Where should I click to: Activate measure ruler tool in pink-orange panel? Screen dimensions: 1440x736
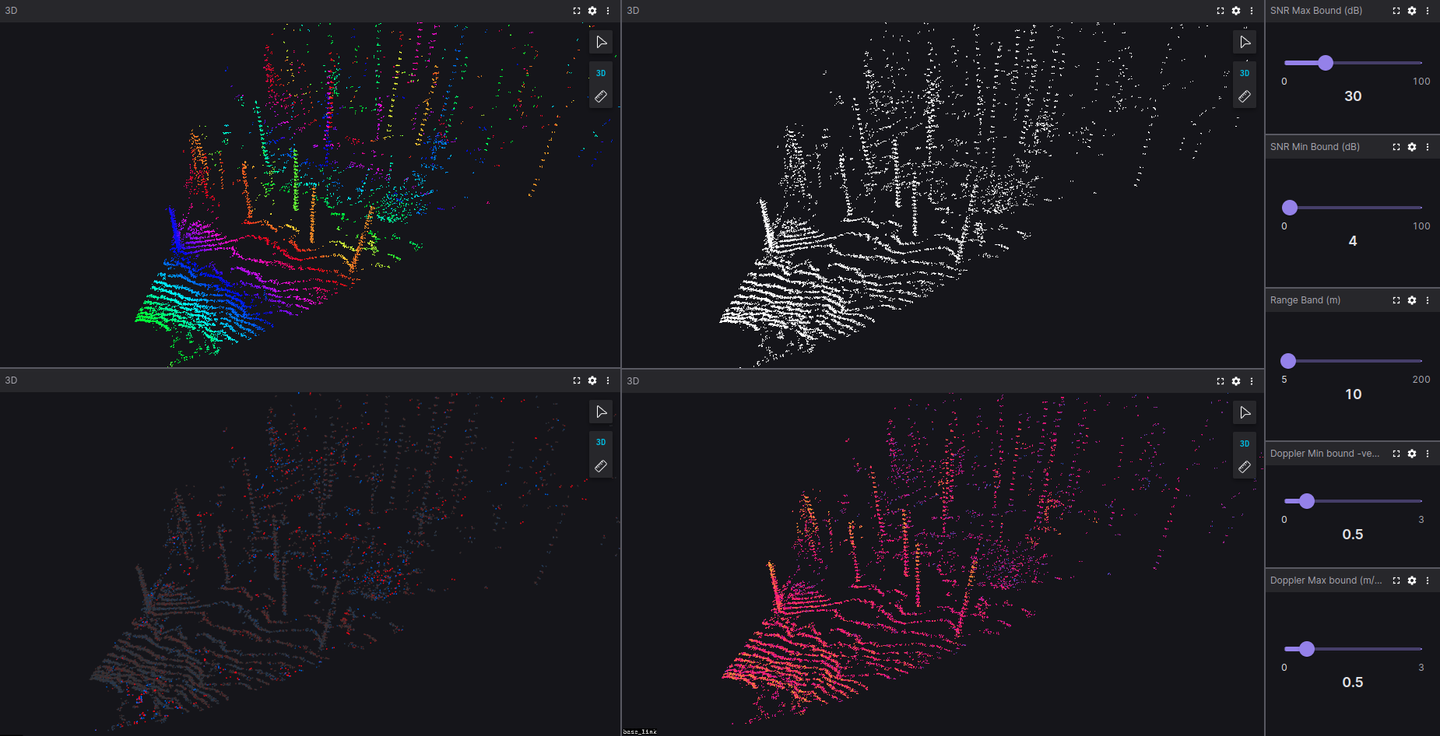click(x=1244, y=467)
